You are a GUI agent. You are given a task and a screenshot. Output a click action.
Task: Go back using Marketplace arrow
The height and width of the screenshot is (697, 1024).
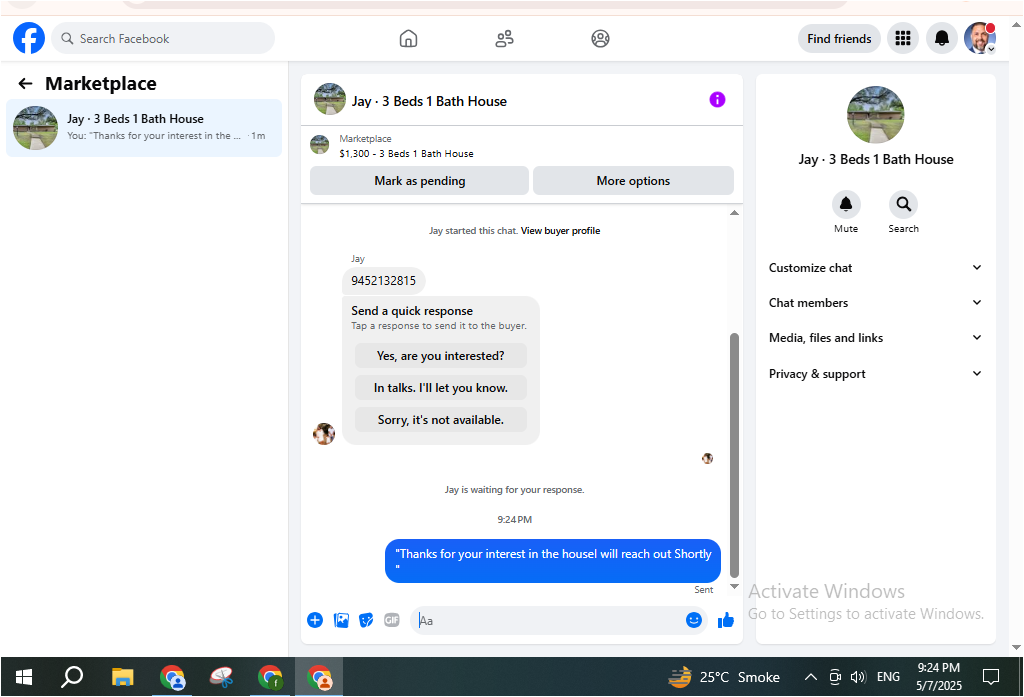(x=25, y=84)
